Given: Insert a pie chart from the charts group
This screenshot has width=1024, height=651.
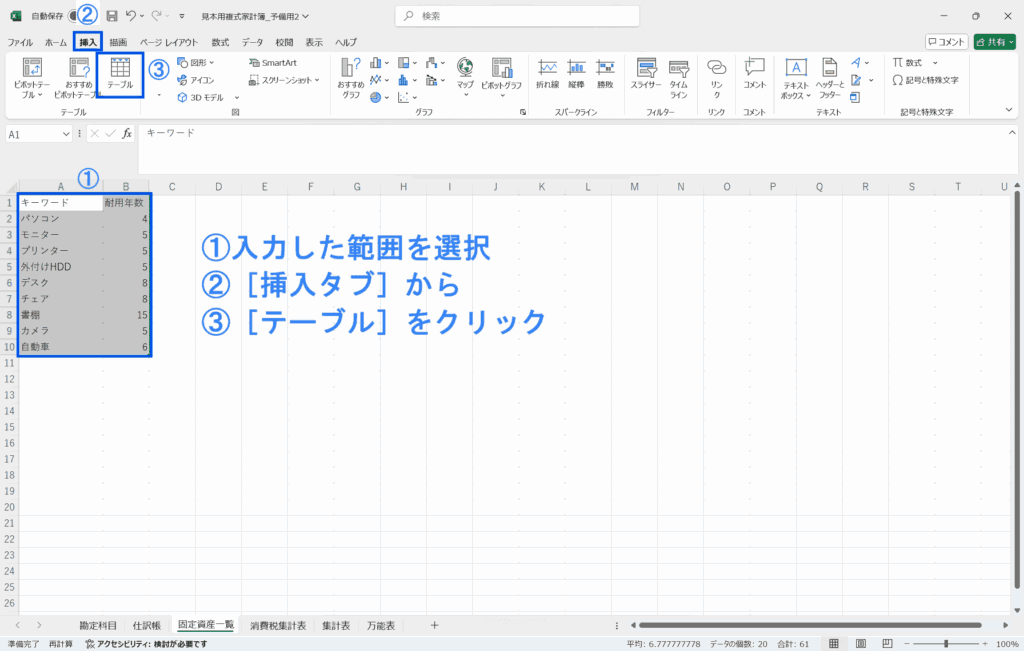Looking at the screenshot, I should tap(376, 97).
